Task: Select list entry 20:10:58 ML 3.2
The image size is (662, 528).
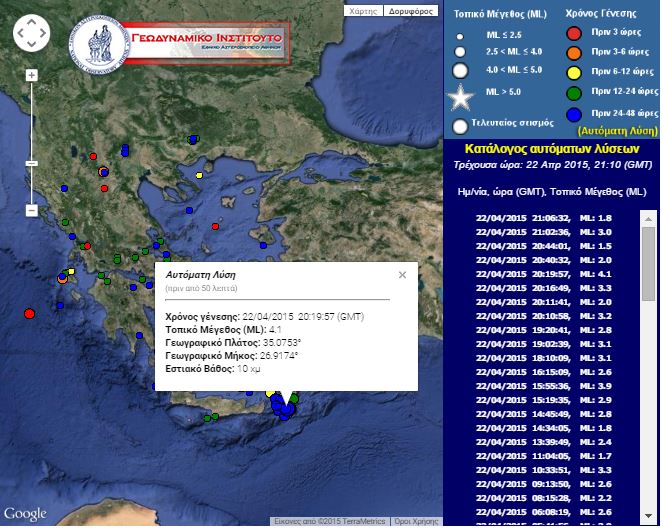Action: [543, 316]
